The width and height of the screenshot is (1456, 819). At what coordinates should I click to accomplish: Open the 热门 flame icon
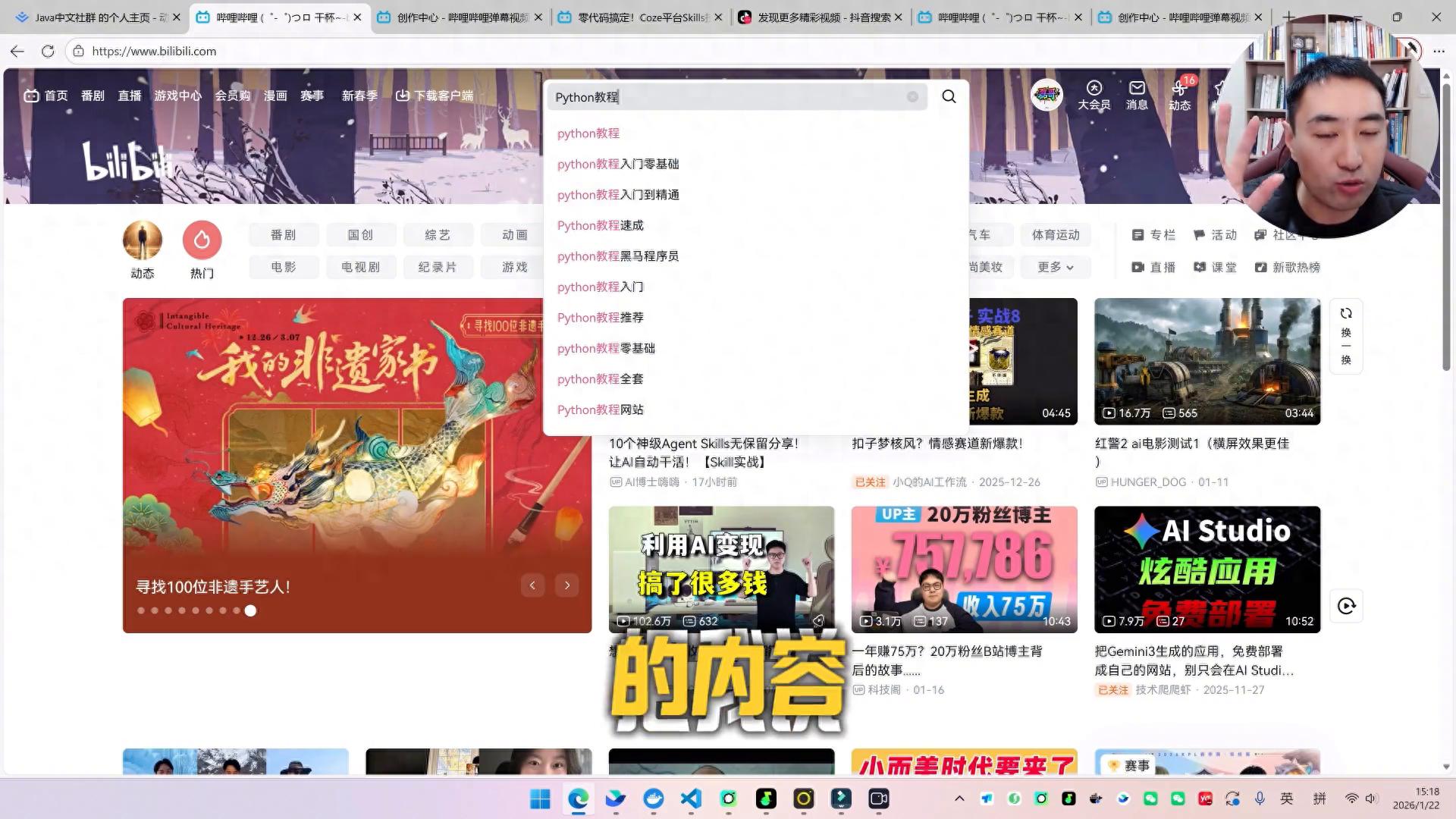(202, 240)
